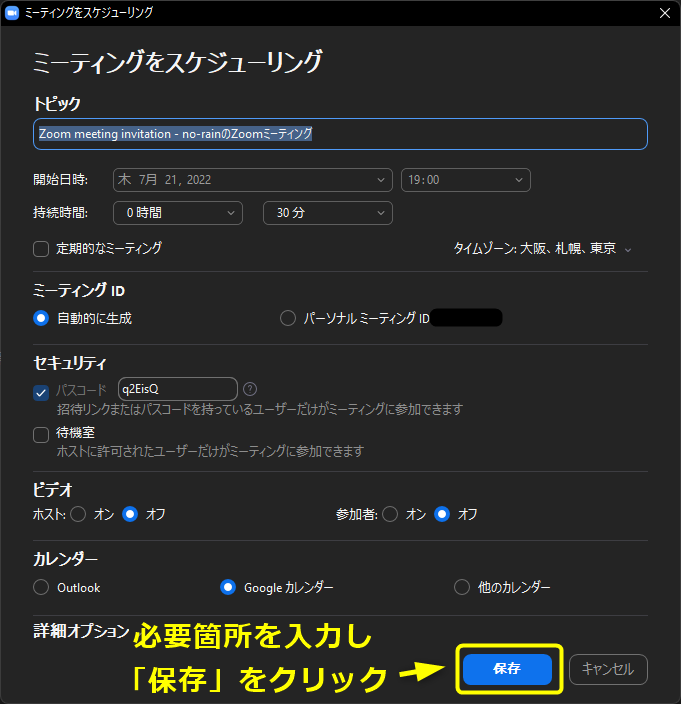Turn host video オン
This screenshot has height=704, width=681.
click(78, 514)
